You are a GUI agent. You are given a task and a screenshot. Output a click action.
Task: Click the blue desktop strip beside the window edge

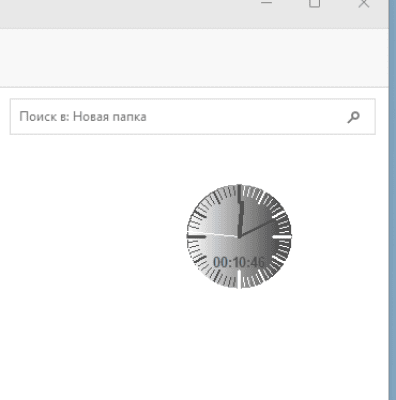393,200
